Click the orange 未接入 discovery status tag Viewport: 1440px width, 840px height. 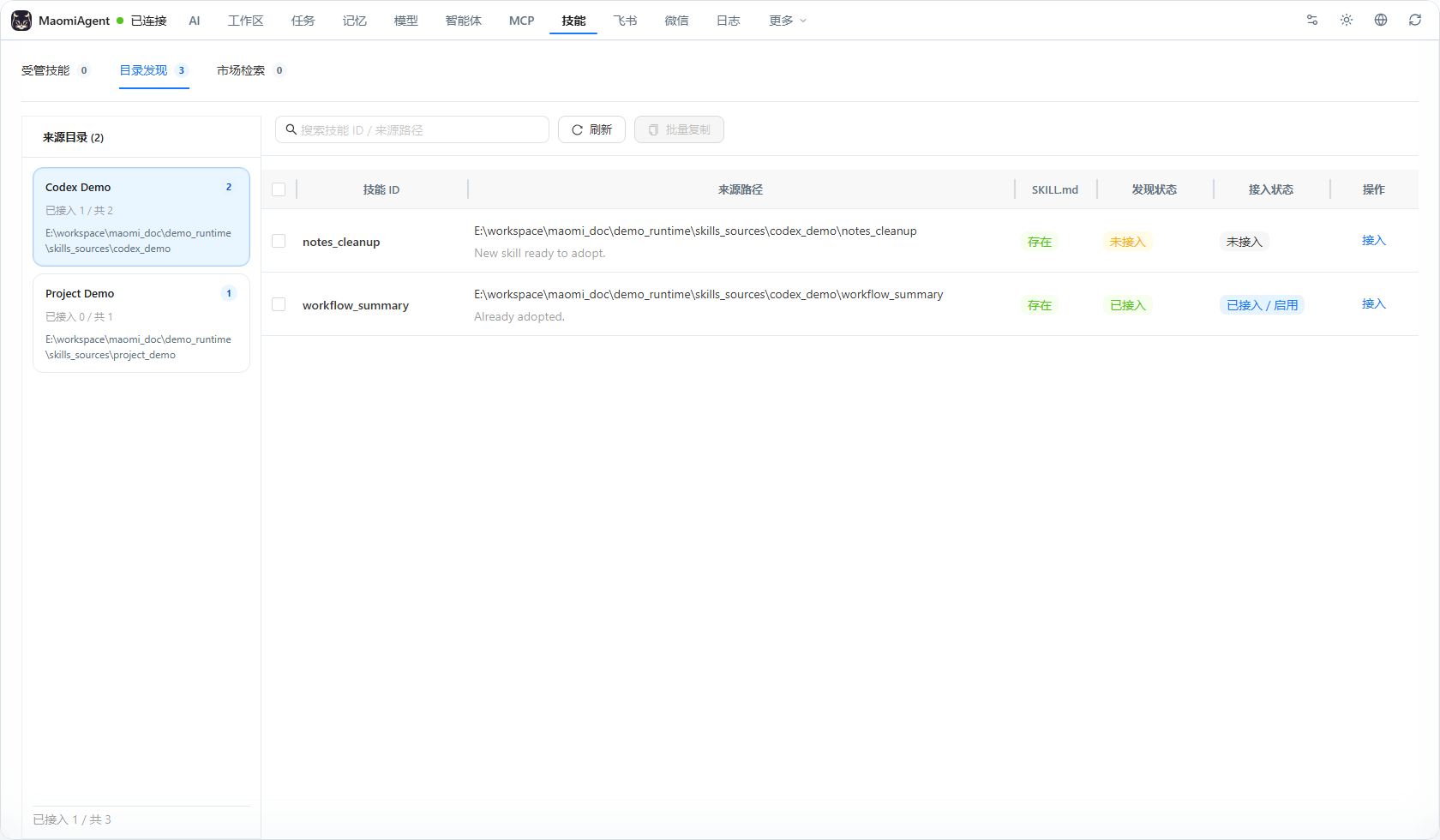tap(1128, 242)
